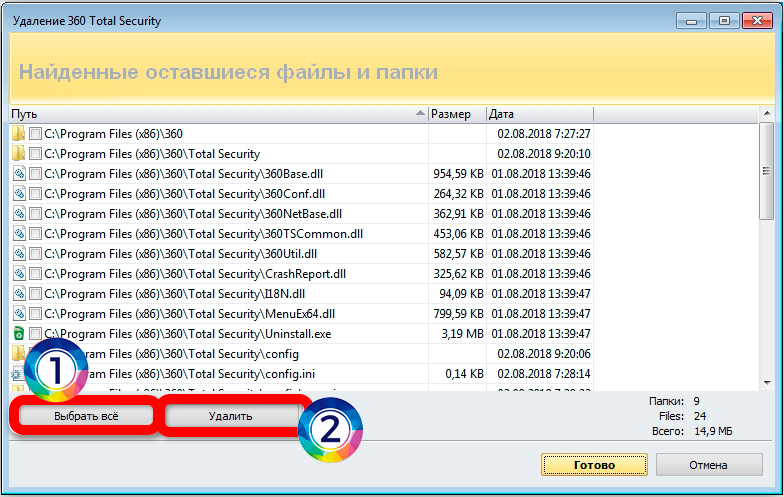Viewport: 784px width, 497px height.
Task: Check the 360Util.dll checkbox
Action: coord(35,254)
